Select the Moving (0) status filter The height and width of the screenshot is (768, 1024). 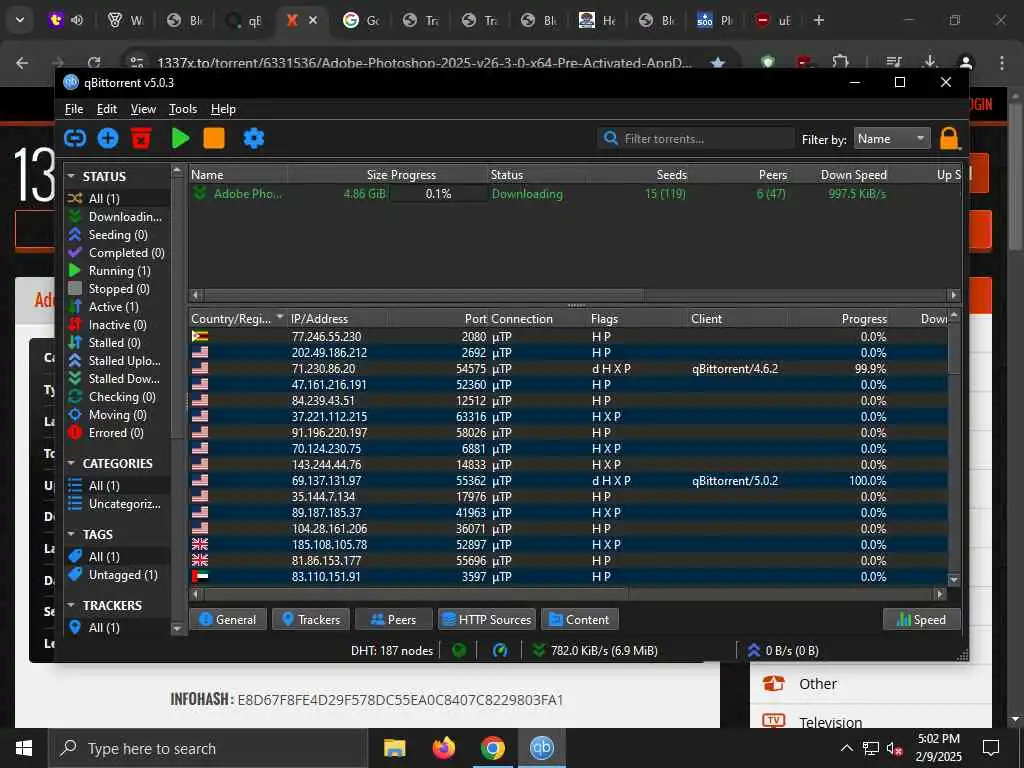pos(116,415)
